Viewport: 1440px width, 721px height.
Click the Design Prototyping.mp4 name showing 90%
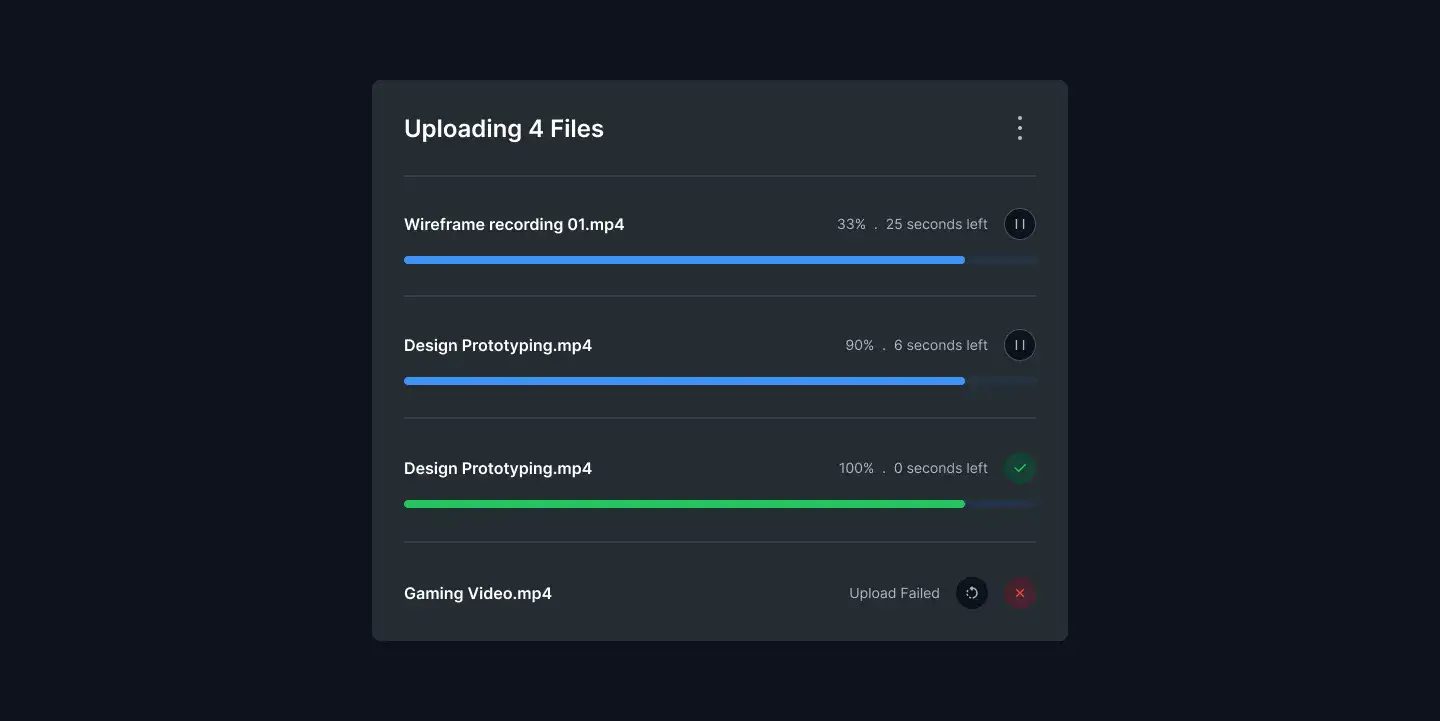(497, 345)
